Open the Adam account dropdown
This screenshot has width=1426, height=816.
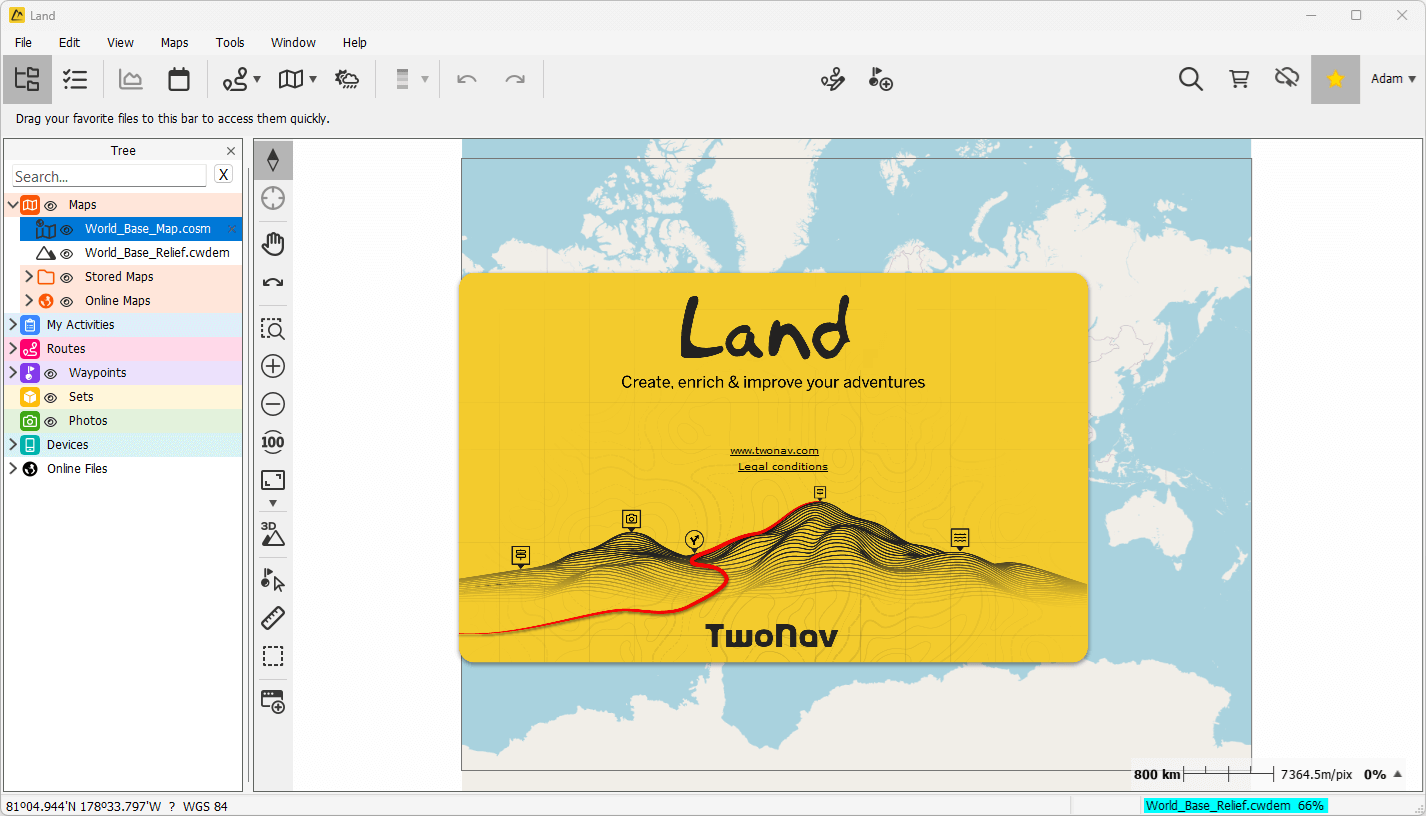[x=1392, y=78]
